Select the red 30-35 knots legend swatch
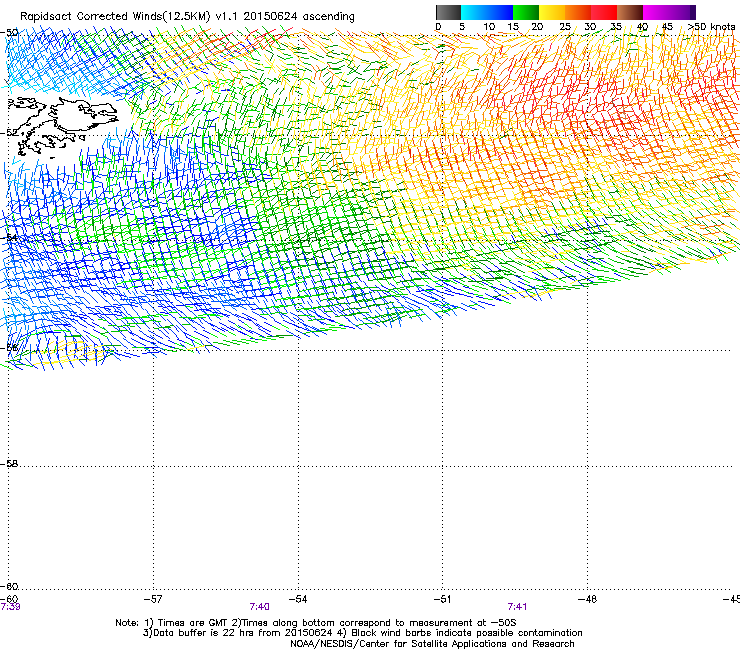Image resolution: width=740 pixels, height=650 pixels. pos(604,12)
